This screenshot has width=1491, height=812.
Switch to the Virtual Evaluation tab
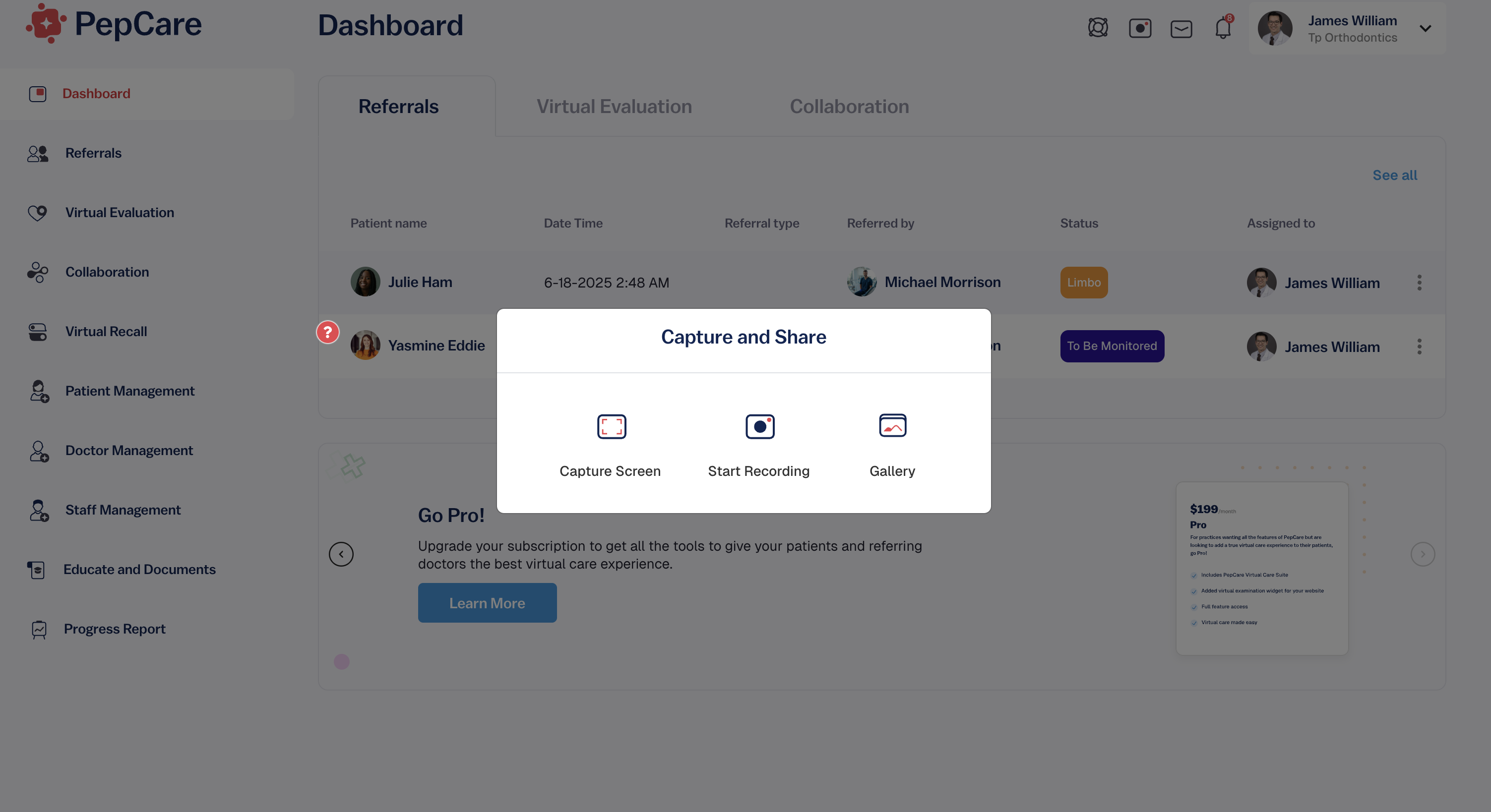(614, 107)
